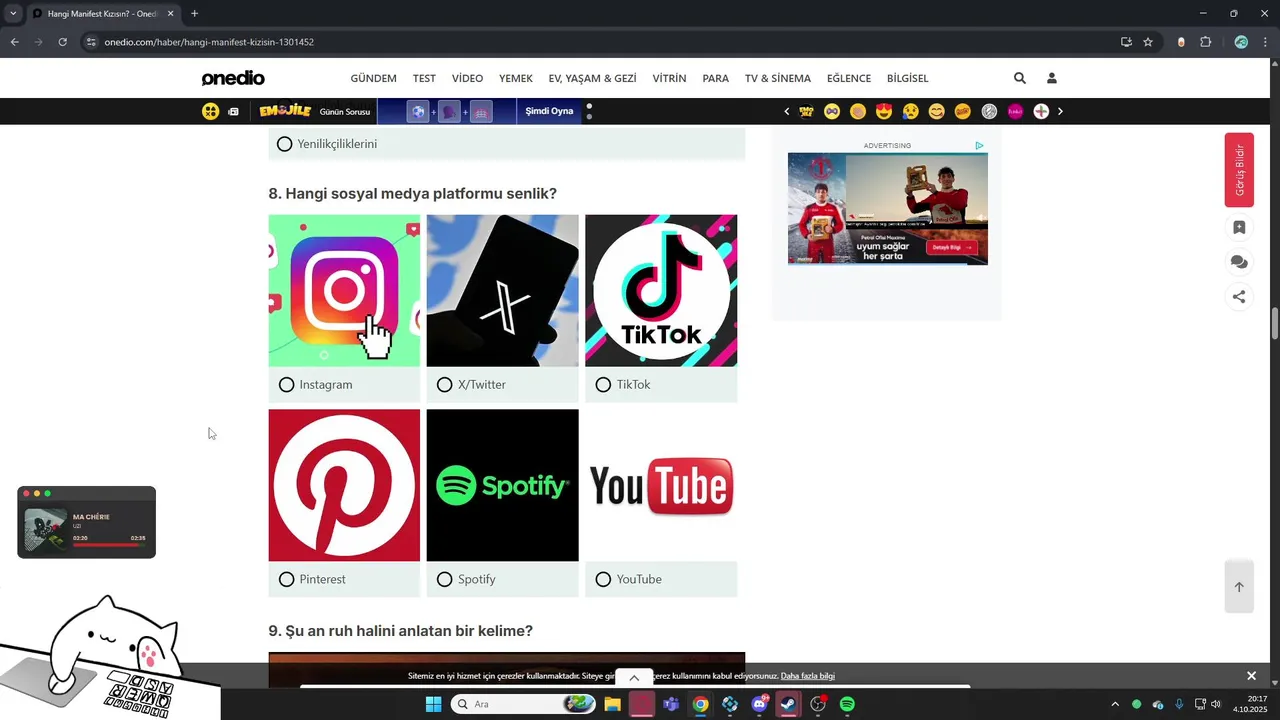This screenshot has height=720, width=1280.
Task: Click the YouTube logo image
Action: (x=661, y=485)
